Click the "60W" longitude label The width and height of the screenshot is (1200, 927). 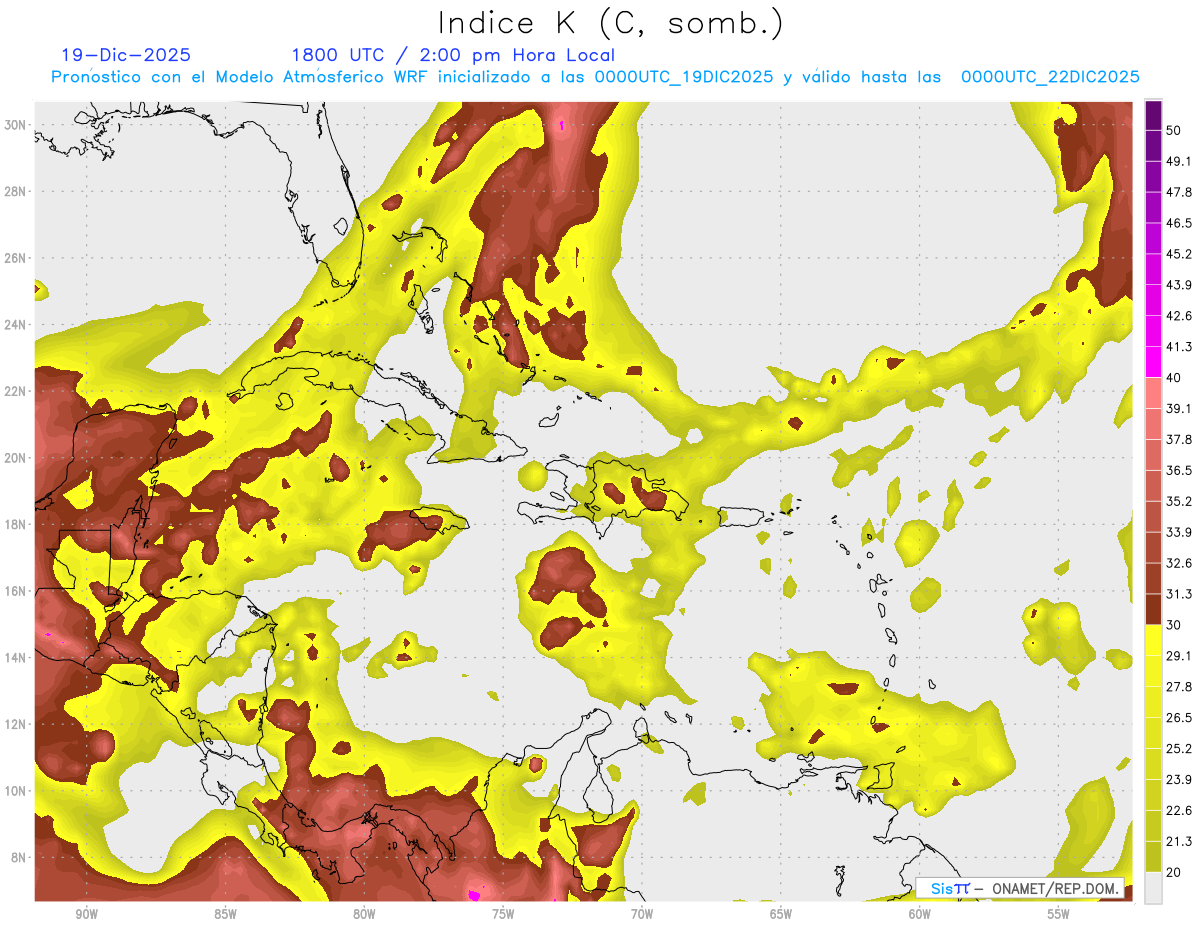point(920,915)
